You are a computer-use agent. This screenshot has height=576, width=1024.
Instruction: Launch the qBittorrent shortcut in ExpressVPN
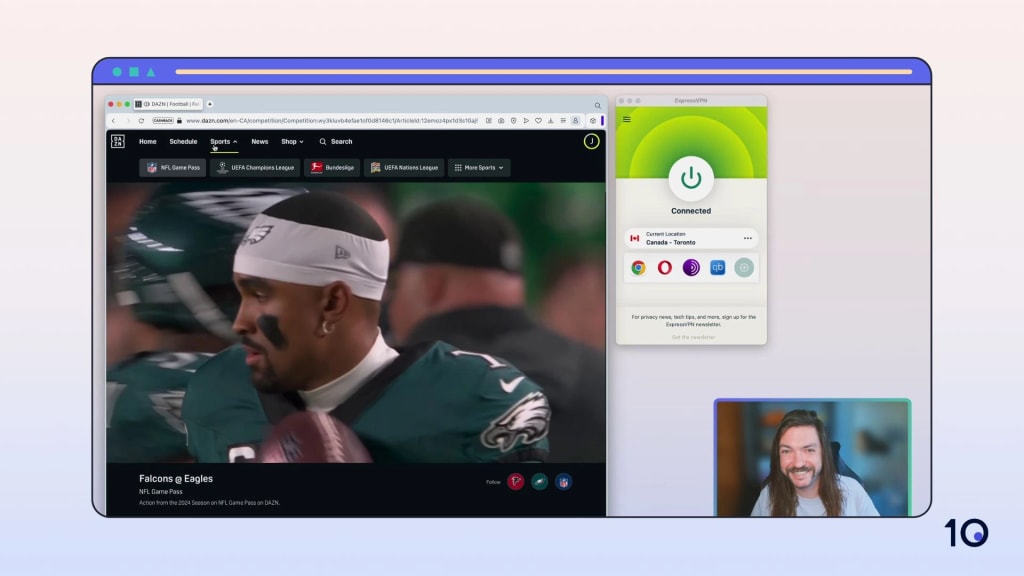tap(717, 268)
